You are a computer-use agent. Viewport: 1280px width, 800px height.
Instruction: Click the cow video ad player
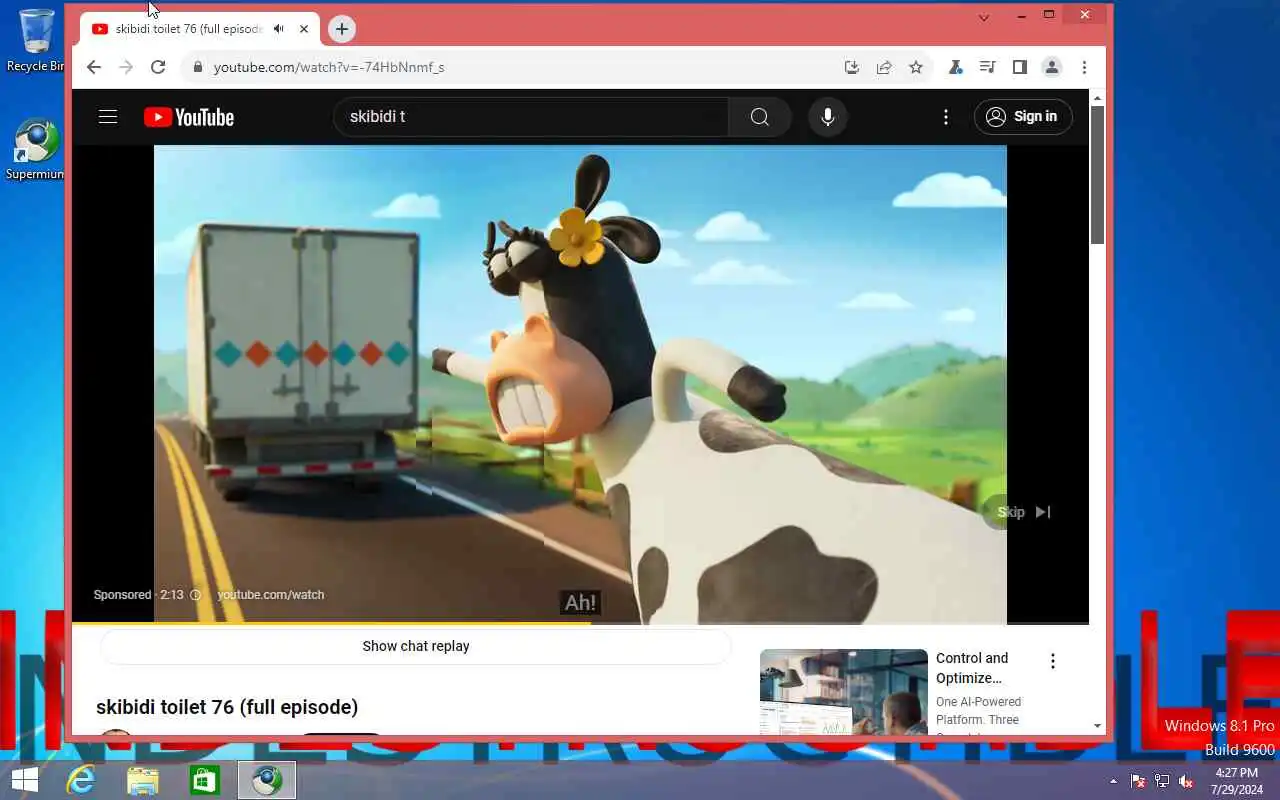tap(580, 385)
